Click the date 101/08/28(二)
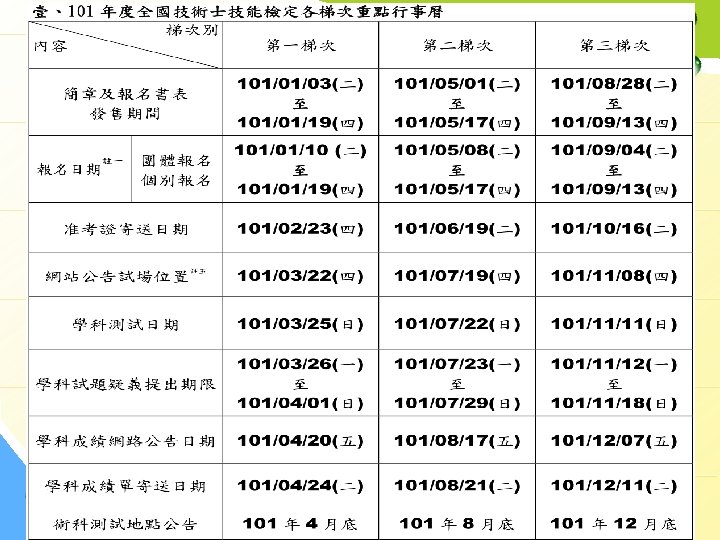 614,84
